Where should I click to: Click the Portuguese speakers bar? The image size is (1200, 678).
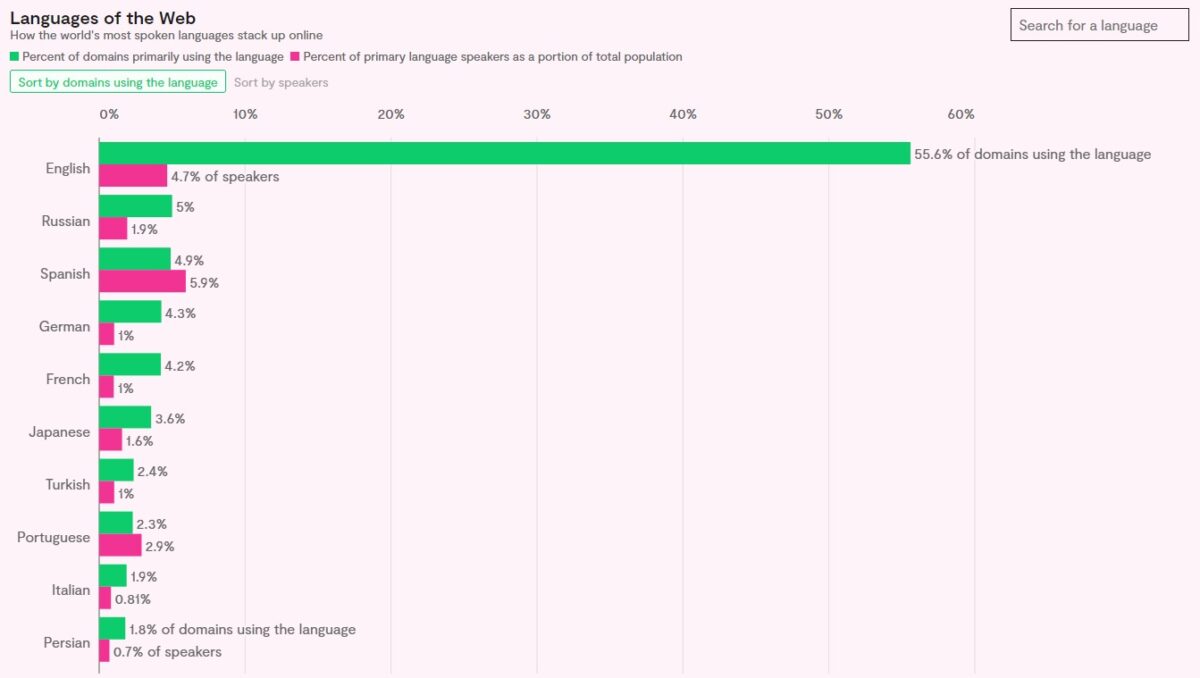120,545
